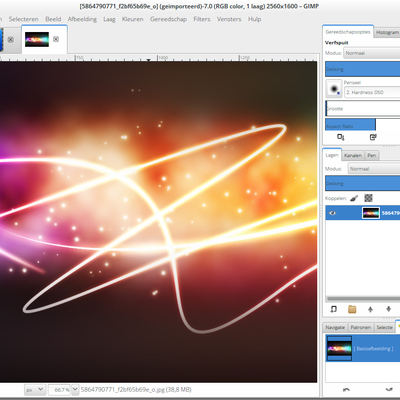
Task: Click the brush preview icon beside Penseel
Action: (334, 89)
